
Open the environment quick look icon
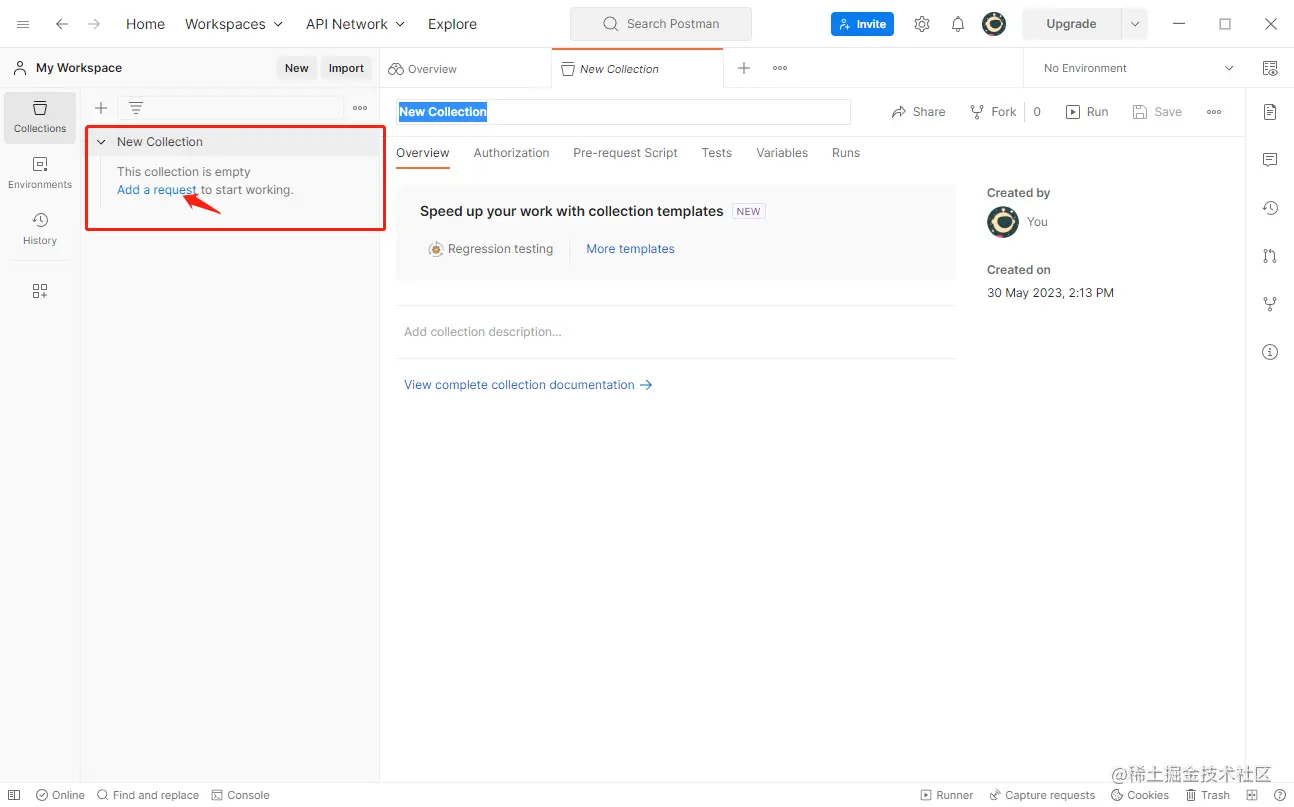click(1270, 68)
